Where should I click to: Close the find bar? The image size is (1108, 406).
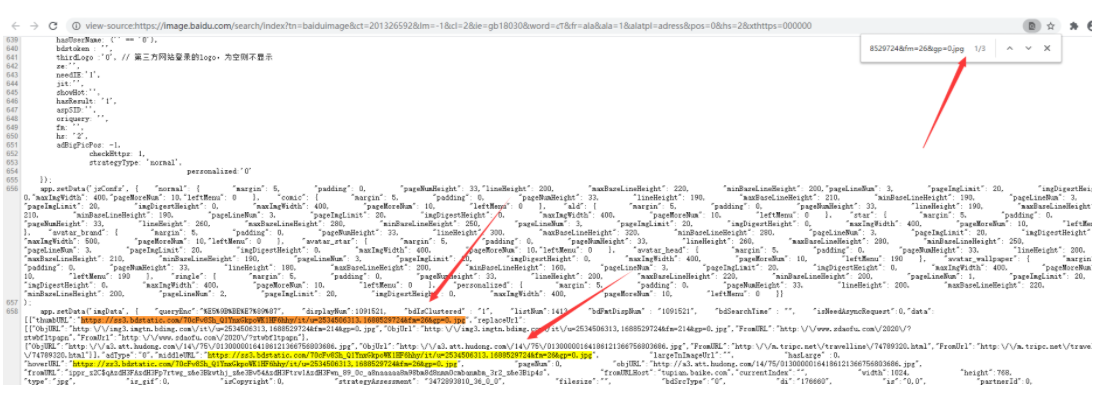1047,48
